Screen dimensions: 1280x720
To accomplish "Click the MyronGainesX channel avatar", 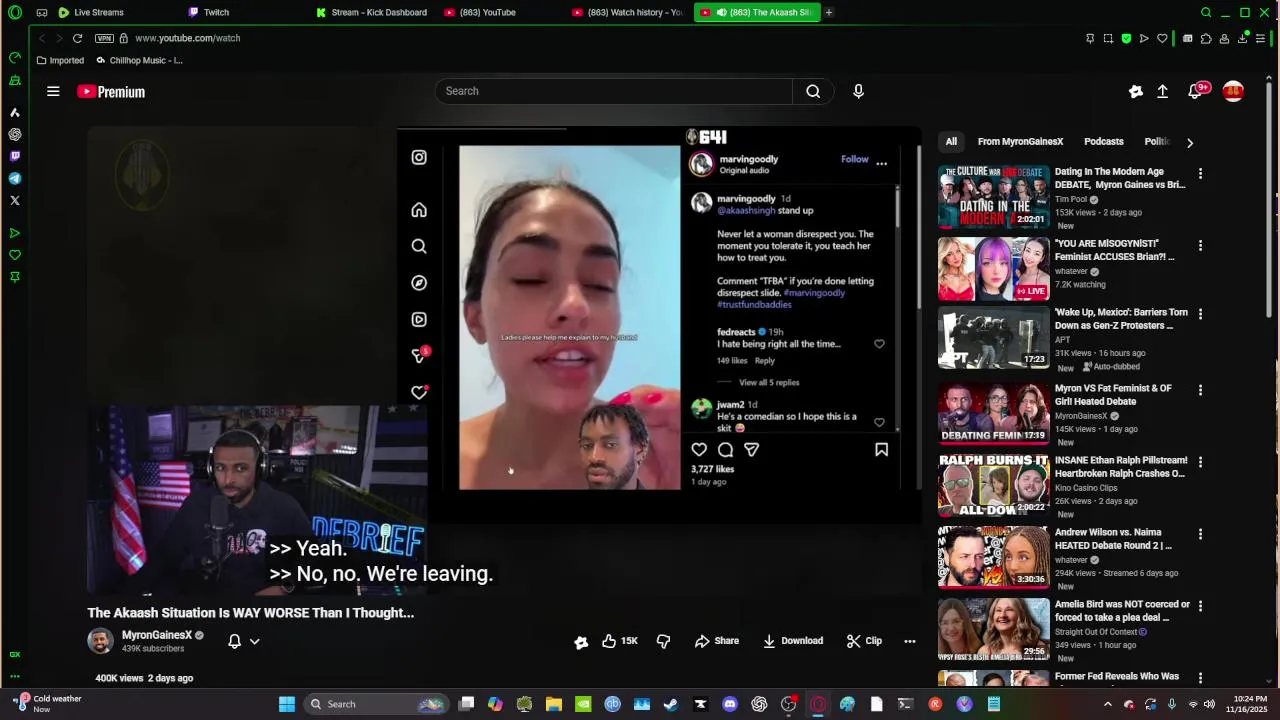I will [101, 641].
